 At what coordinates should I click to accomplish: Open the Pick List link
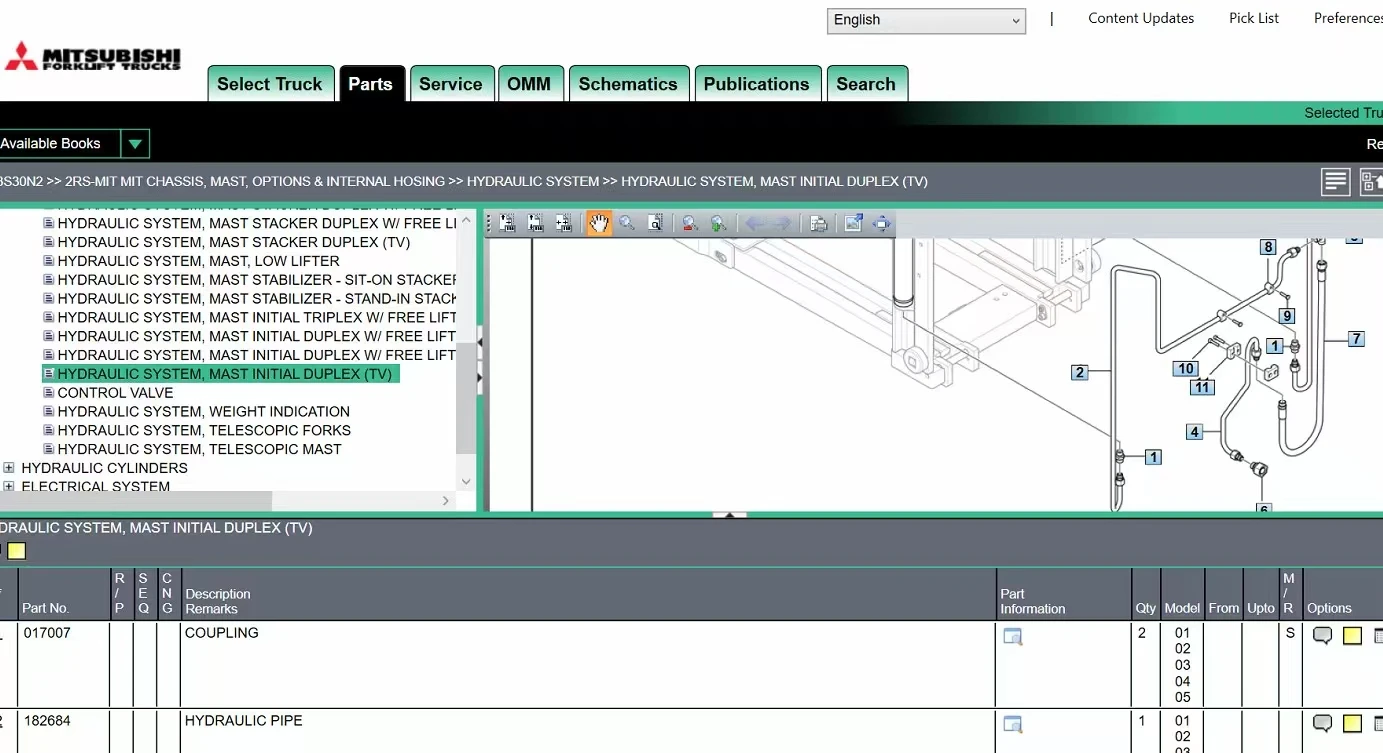tap(1253, 18)
